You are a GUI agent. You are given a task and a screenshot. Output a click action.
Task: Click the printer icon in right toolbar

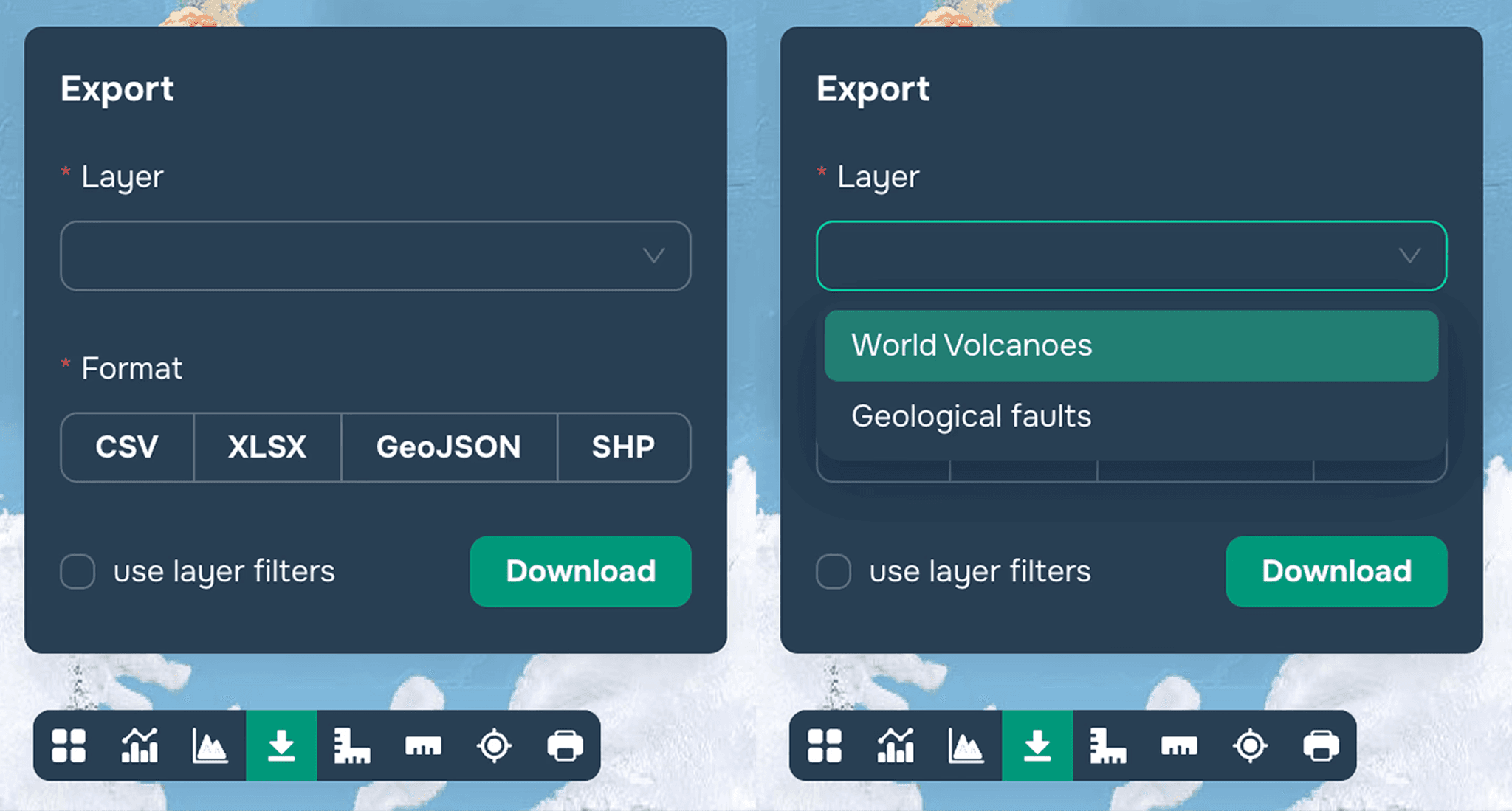(1321, 745)
